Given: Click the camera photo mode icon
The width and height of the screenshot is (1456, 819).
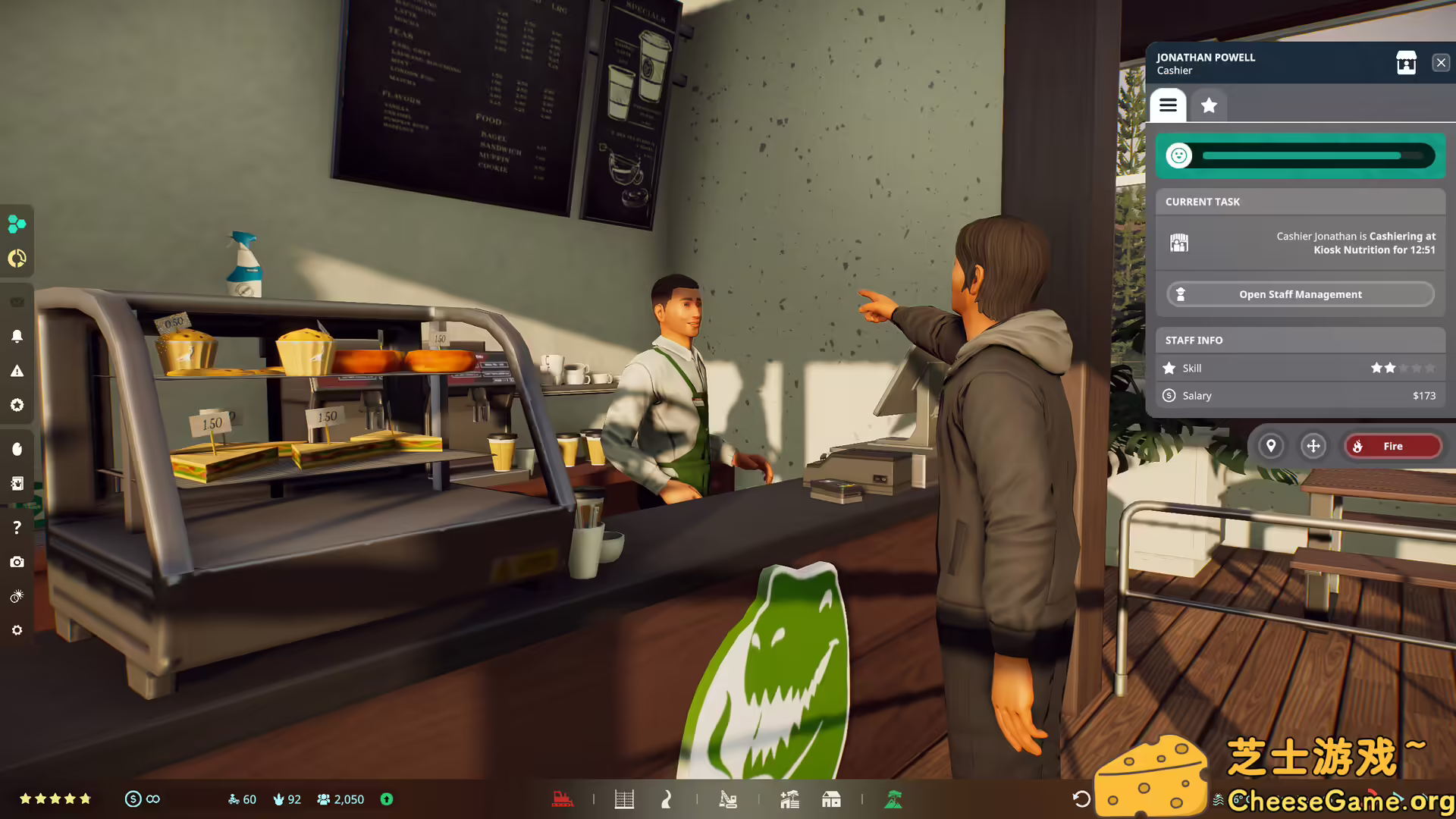Looking at the screenshot, I should pos(17,562).
